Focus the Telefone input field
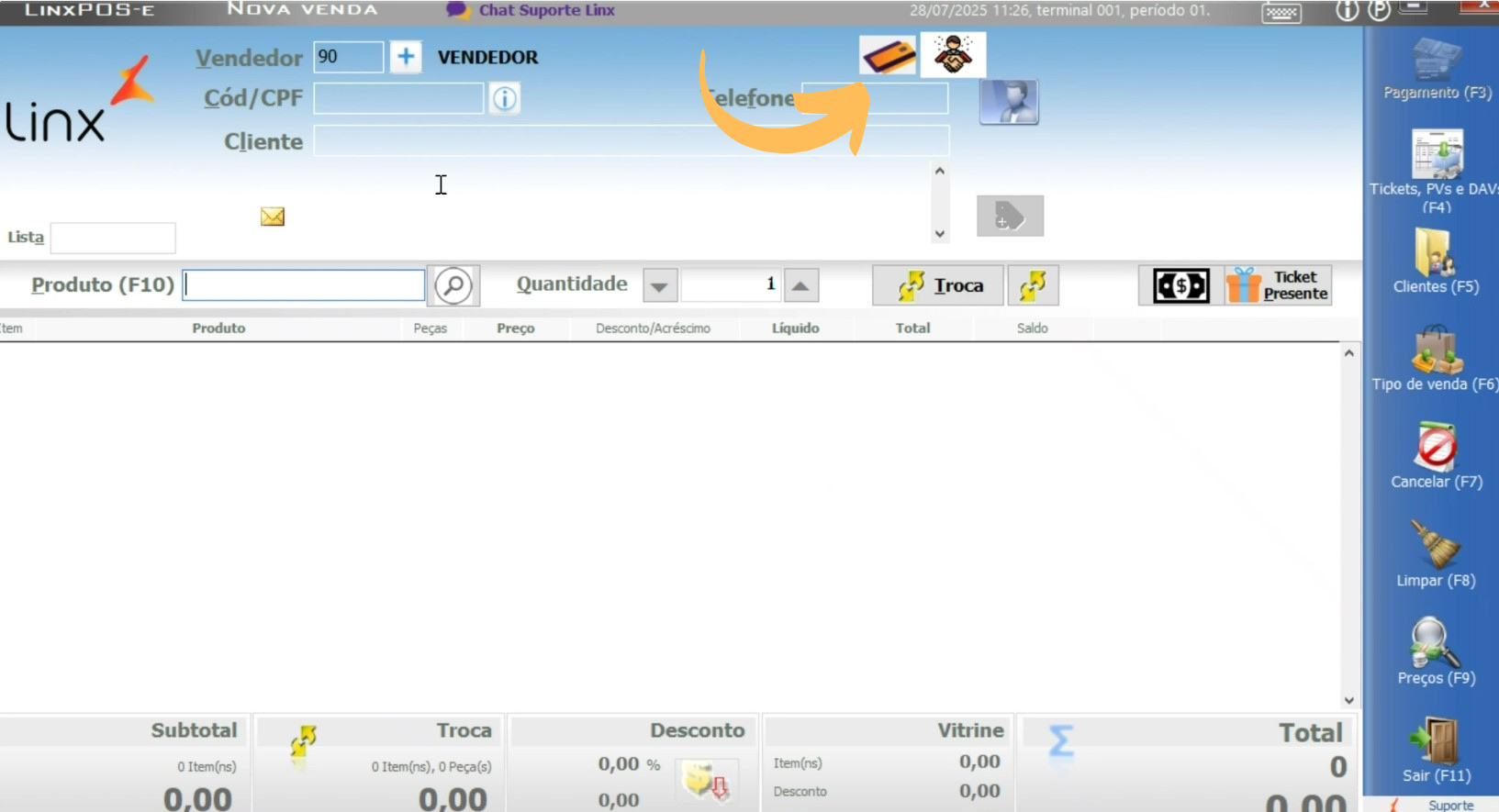The image size is (1499, 812). (875, 98)
